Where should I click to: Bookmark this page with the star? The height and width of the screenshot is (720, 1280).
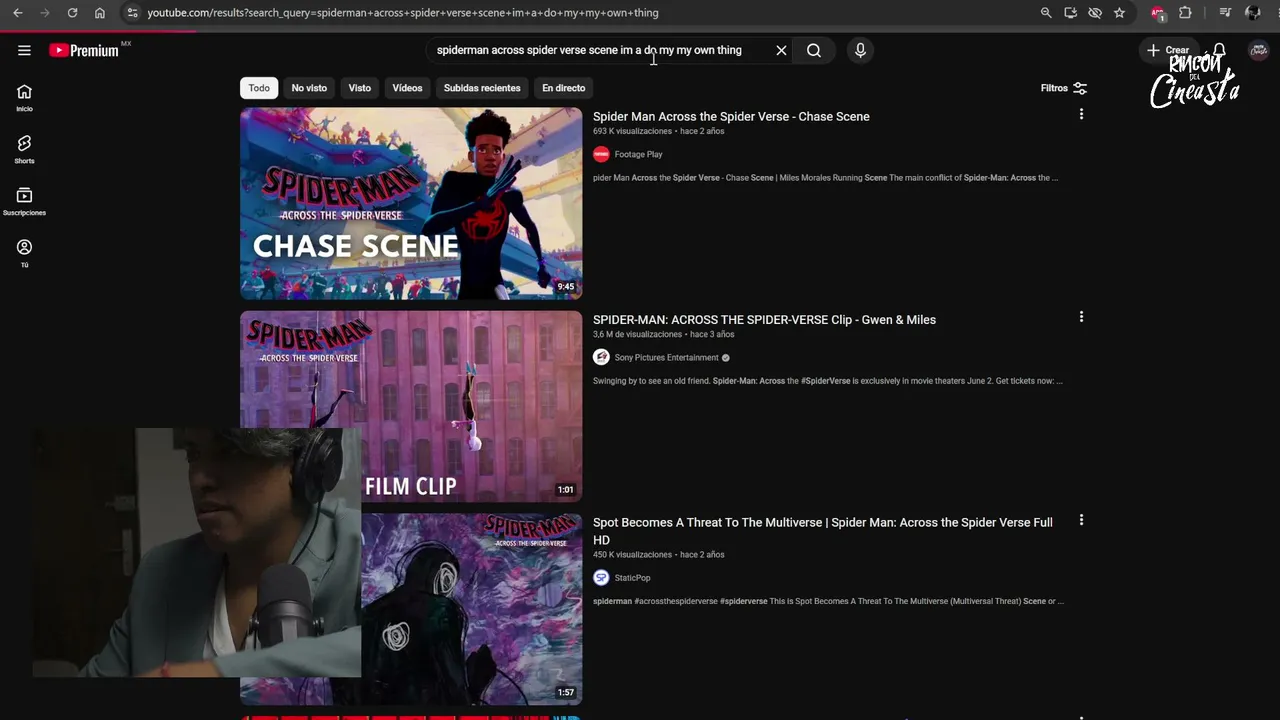(x=1119, y=13)
